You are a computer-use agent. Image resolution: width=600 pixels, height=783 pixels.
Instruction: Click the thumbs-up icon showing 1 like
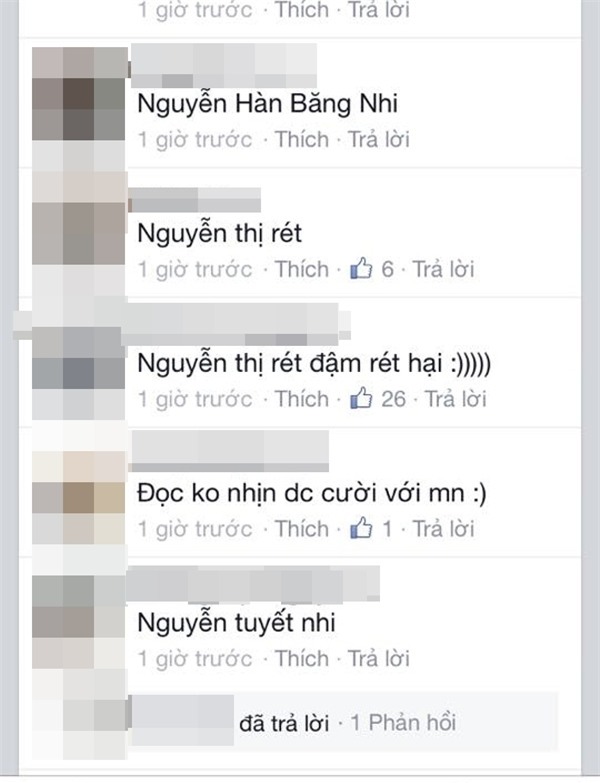[x=361, y=528]
